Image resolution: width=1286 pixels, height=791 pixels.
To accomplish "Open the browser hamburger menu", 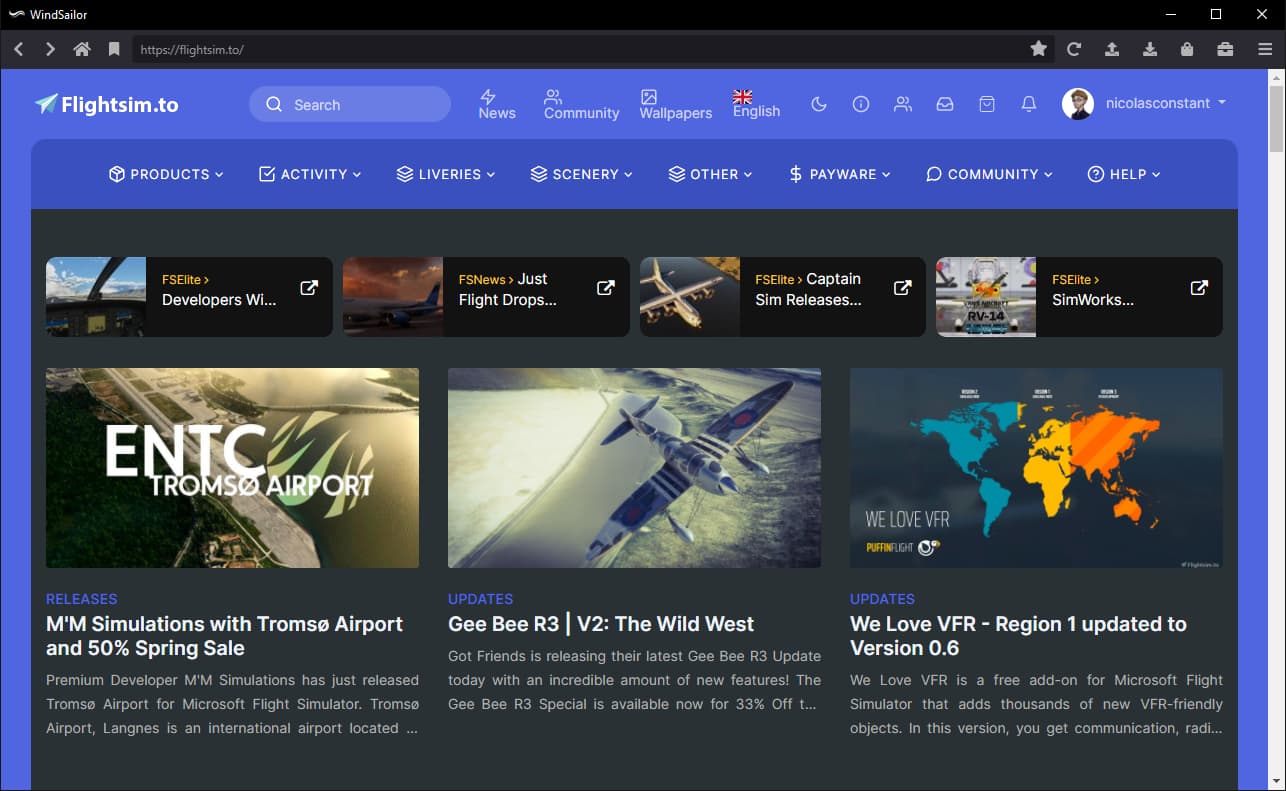I will (x=1265, y=49).
